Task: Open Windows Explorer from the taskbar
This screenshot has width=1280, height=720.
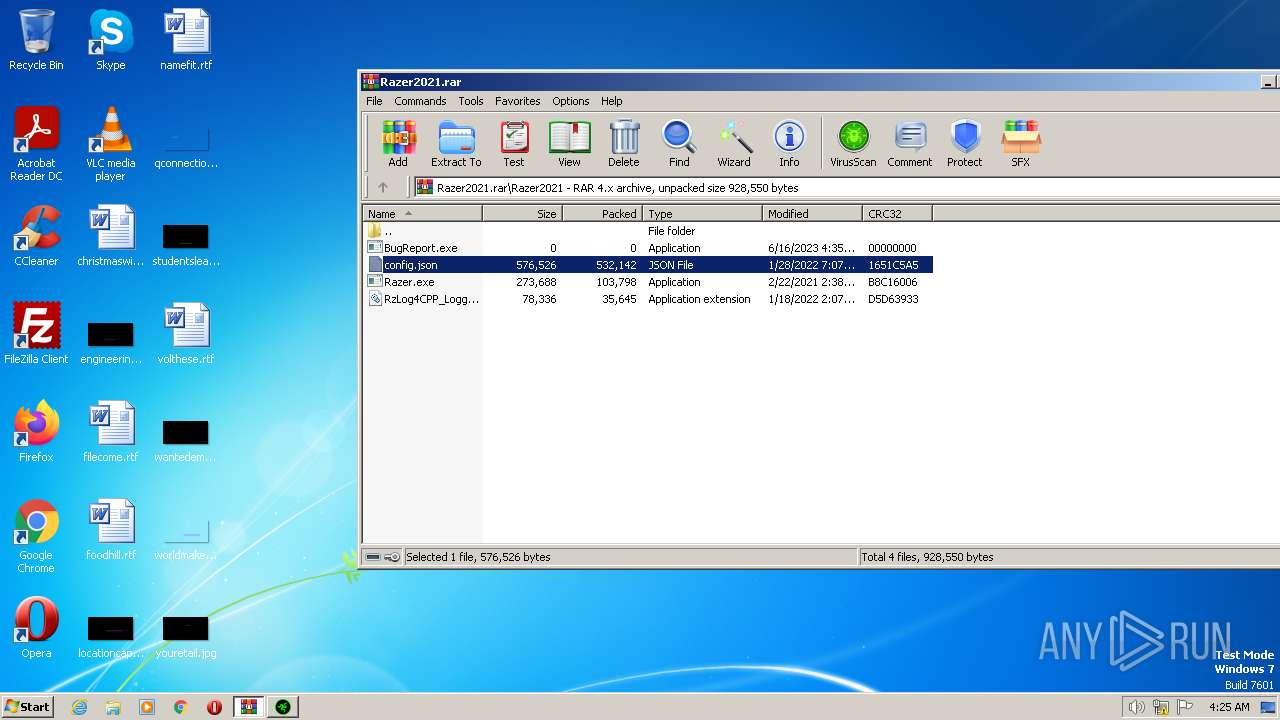Action: point(113,707)
